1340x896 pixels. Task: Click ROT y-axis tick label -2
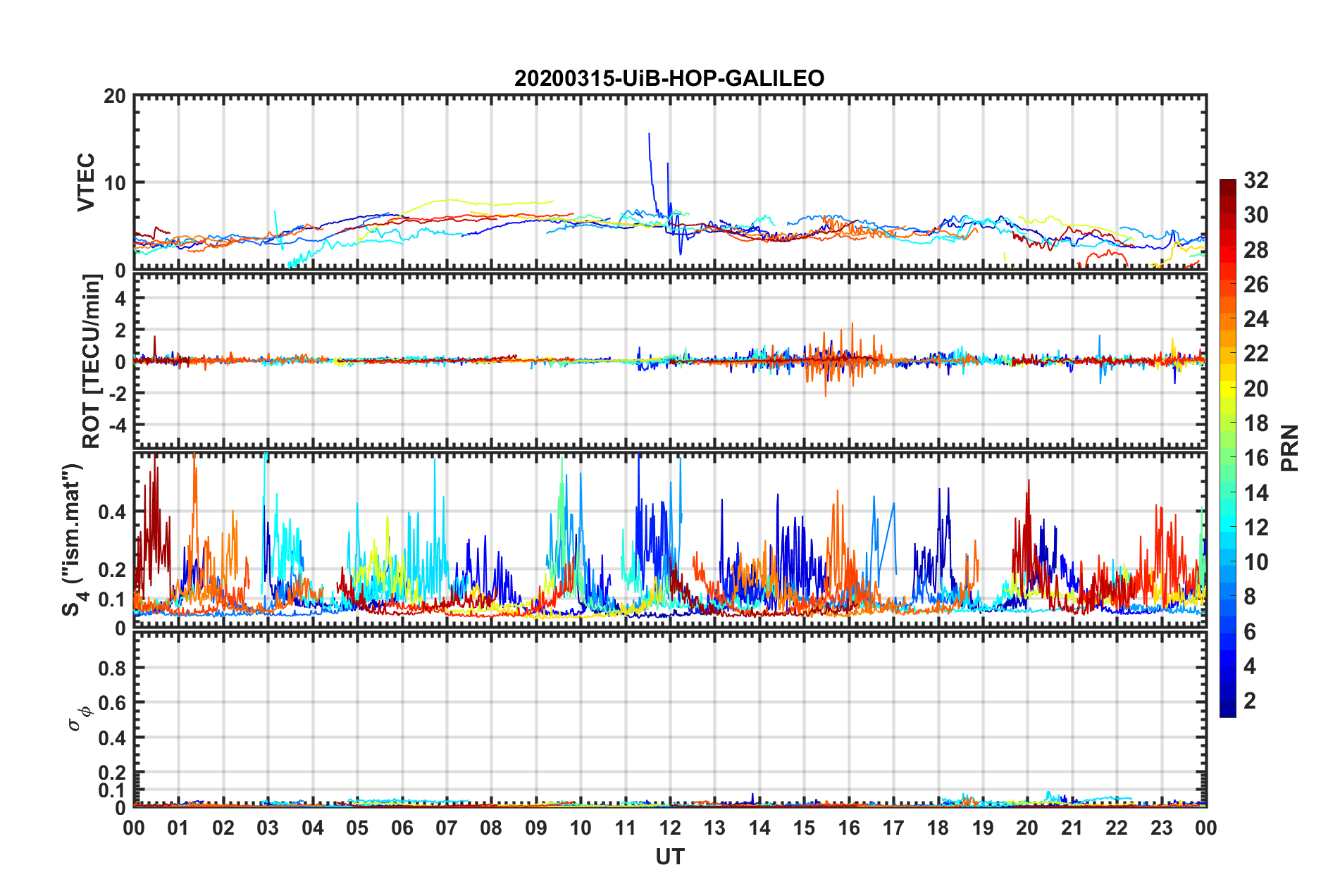pyautogui.click(x=117, y=393)
